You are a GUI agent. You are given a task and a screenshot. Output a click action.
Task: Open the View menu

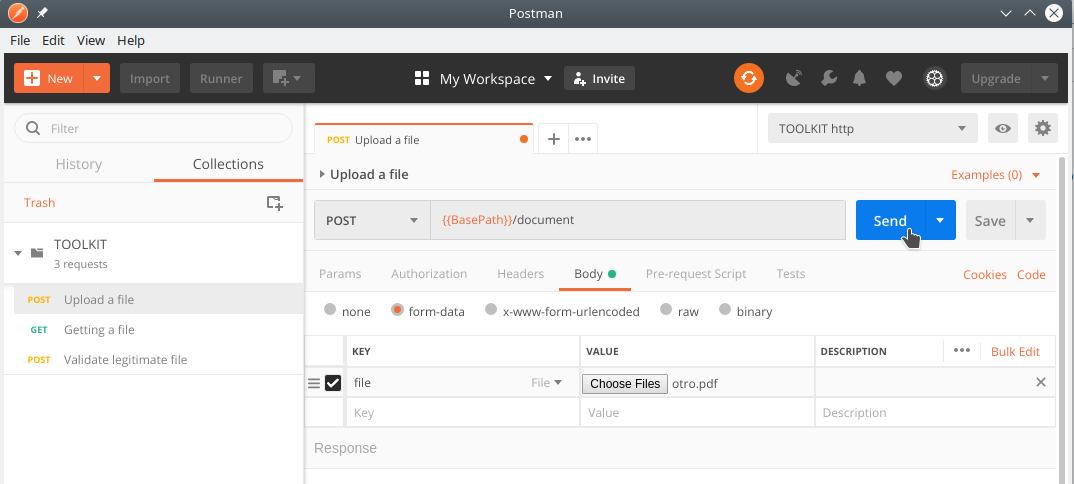91,40
